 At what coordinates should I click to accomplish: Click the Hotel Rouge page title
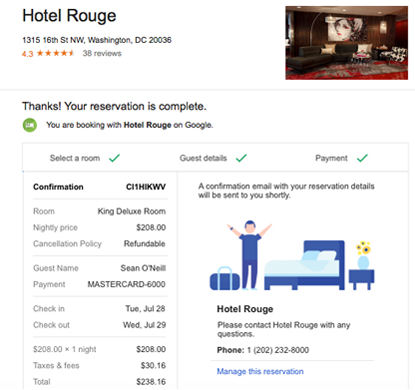[x=69, y=16]
